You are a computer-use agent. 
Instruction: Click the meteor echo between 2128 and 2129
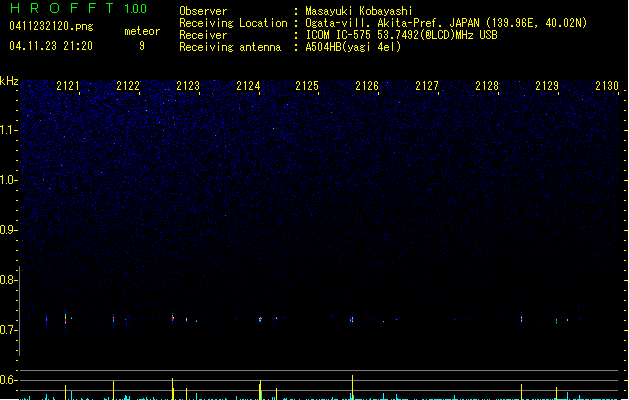coord(521,319)
